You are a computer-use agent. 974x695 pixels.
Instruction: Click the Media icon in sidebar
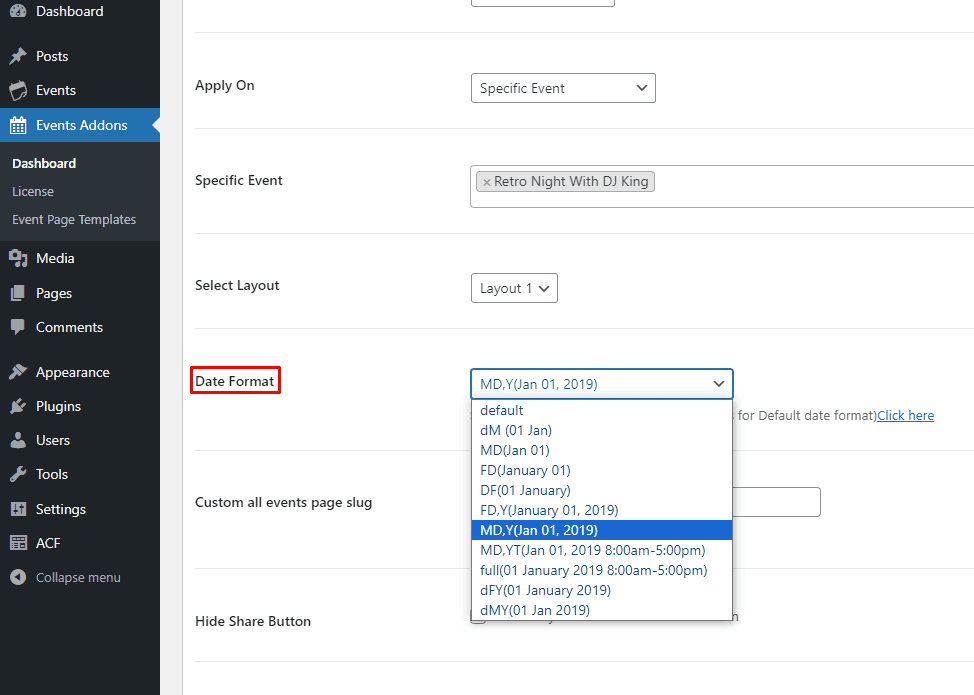[x=18, y=259]
